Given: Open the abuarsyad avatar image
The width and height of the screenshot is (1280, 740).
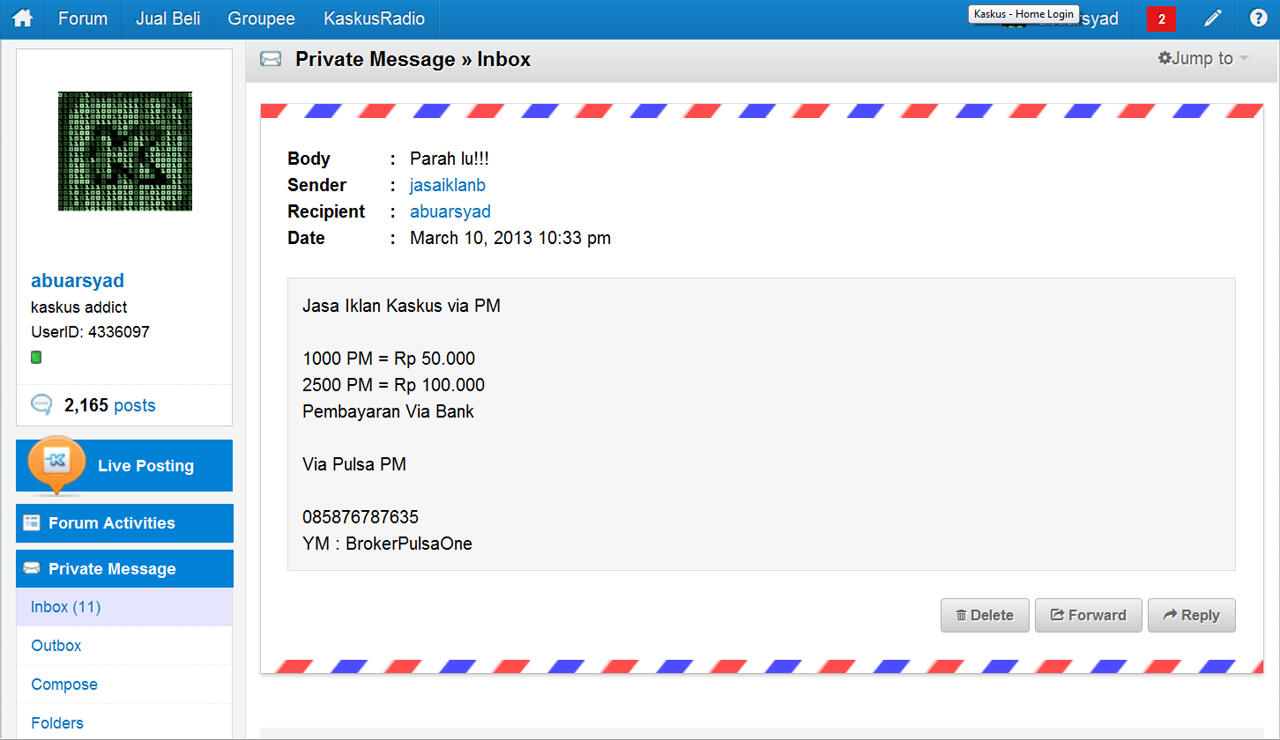Looking at the screenshot, I should point(125,151).
